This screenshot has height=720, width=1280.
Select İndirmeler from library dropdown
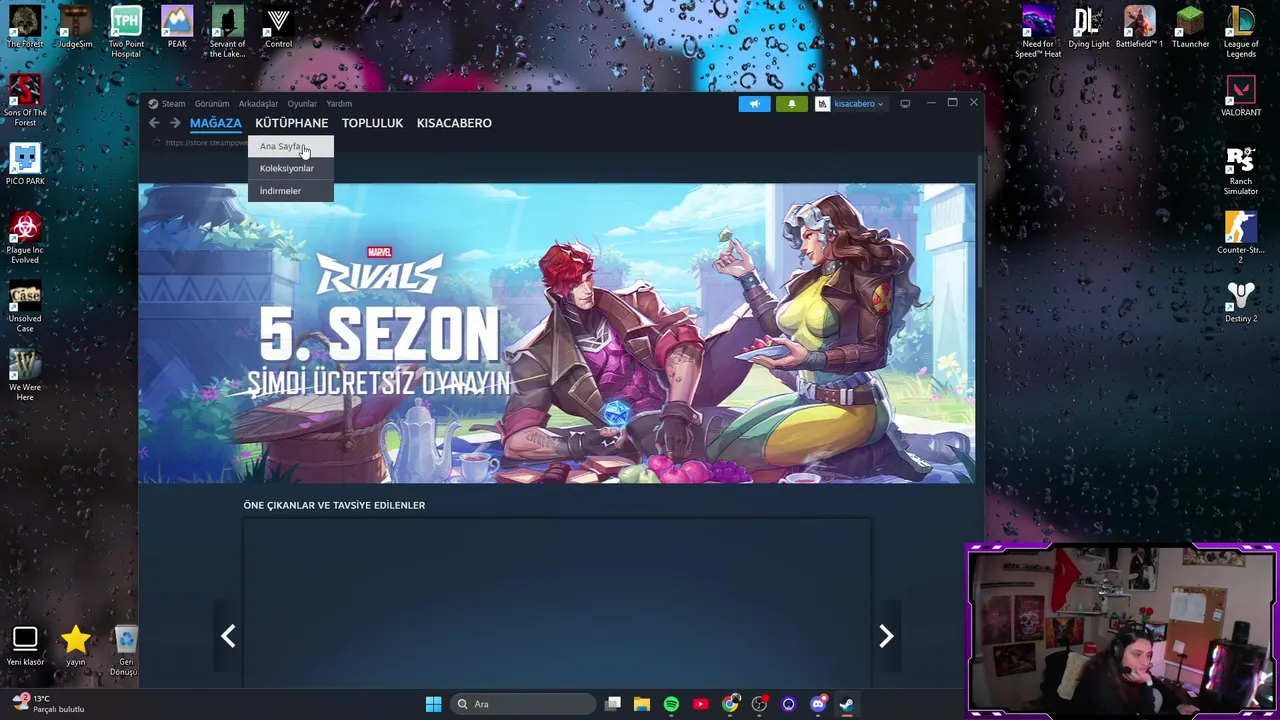pos(290,190)
